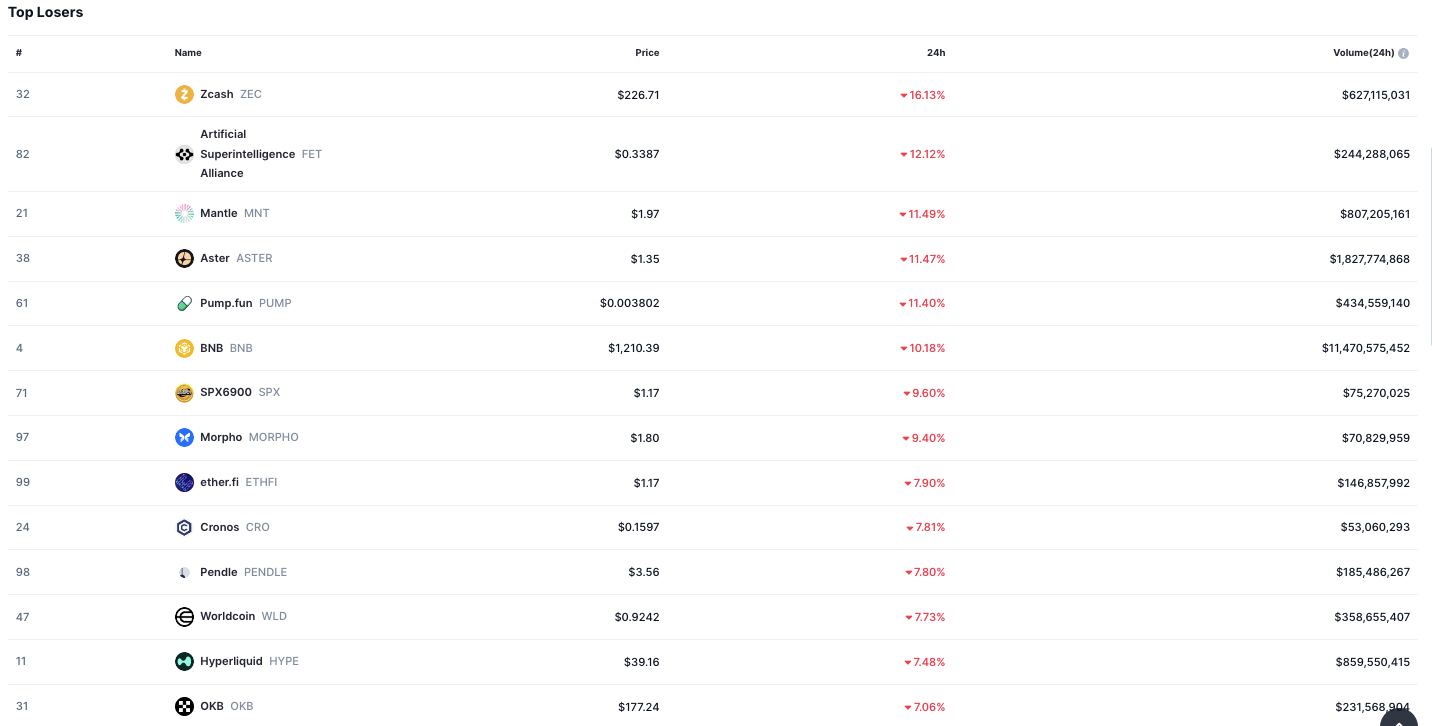Click the Morpho butterfly logo icon

coord(184,438)
